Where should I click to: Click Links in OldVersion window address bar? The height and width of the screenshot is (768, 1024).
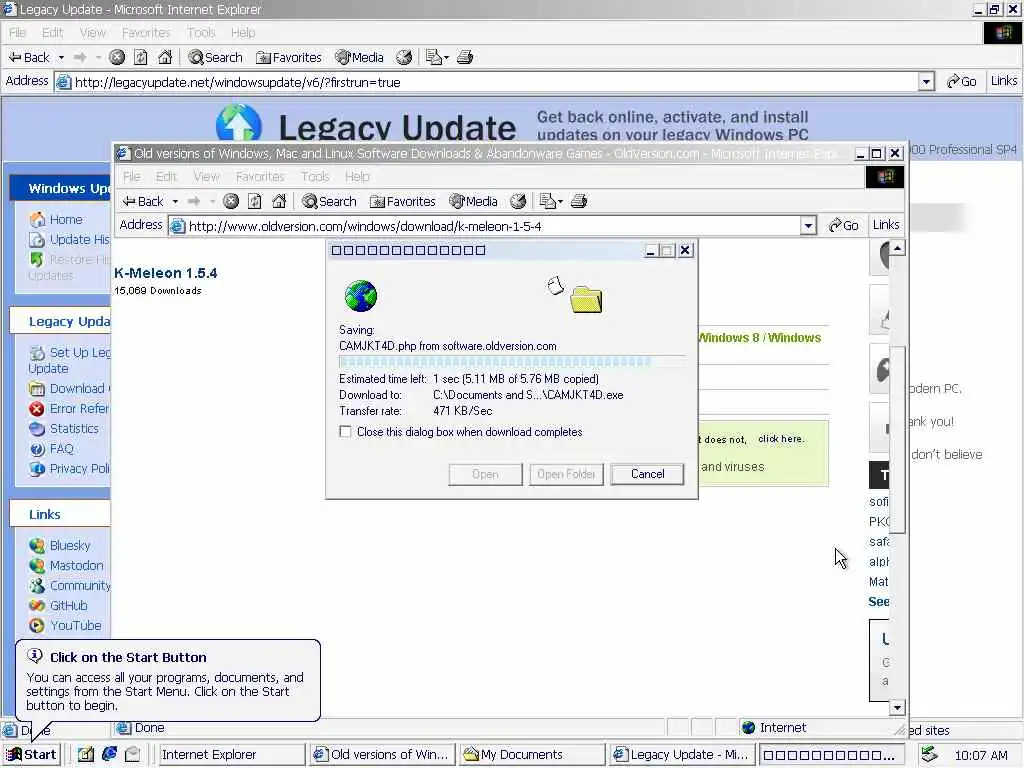click(886, 225)
